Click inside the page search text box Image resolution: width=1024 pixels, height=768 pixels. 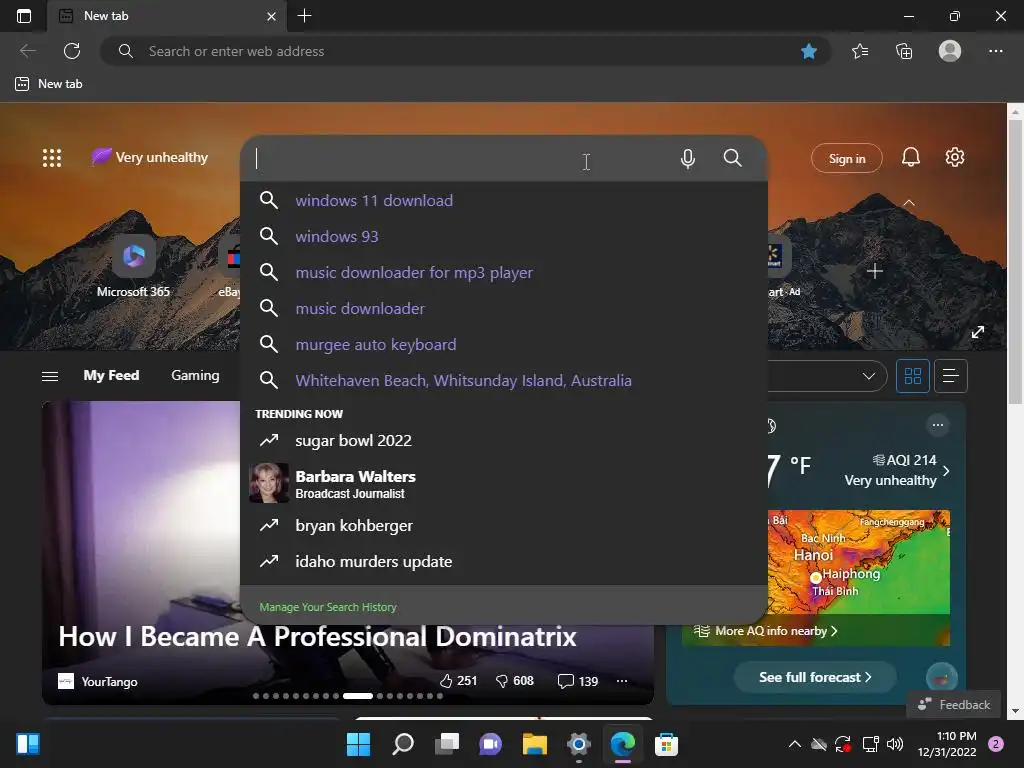(x=457, y=159)
